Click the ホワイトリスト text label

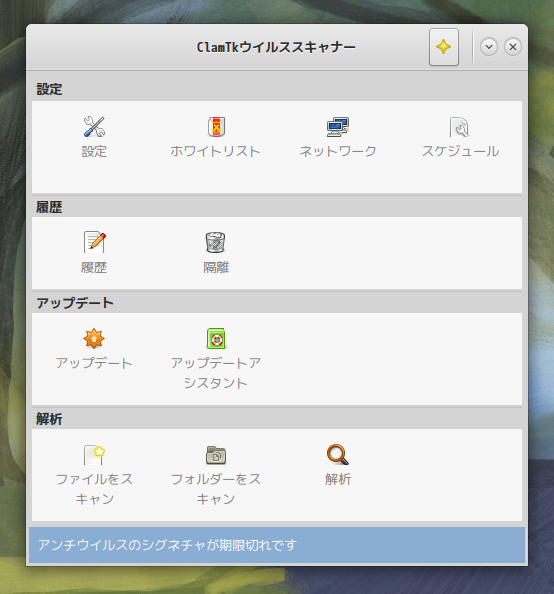coord(215,152)
